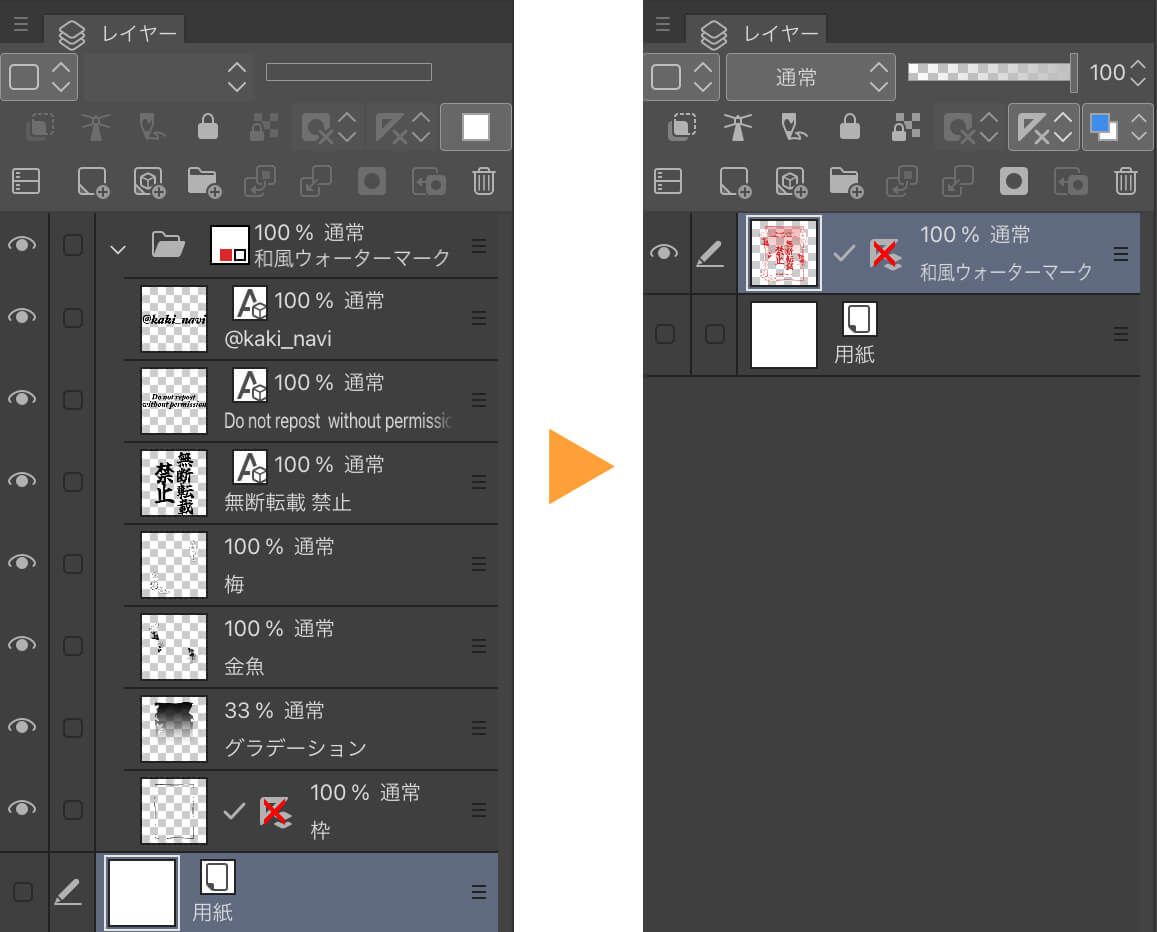The height and width of the screenshot is (932, 1157).
Task: Hide the グラデーション layer
Action: click(x=22, y=727)
